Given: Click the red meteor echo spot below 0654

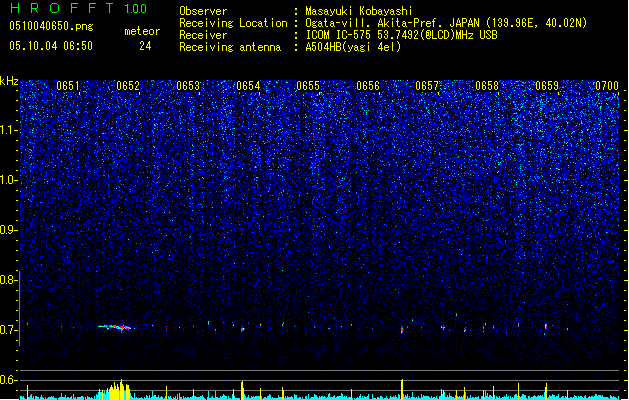Looking at the screenshot, I should 242,329.
